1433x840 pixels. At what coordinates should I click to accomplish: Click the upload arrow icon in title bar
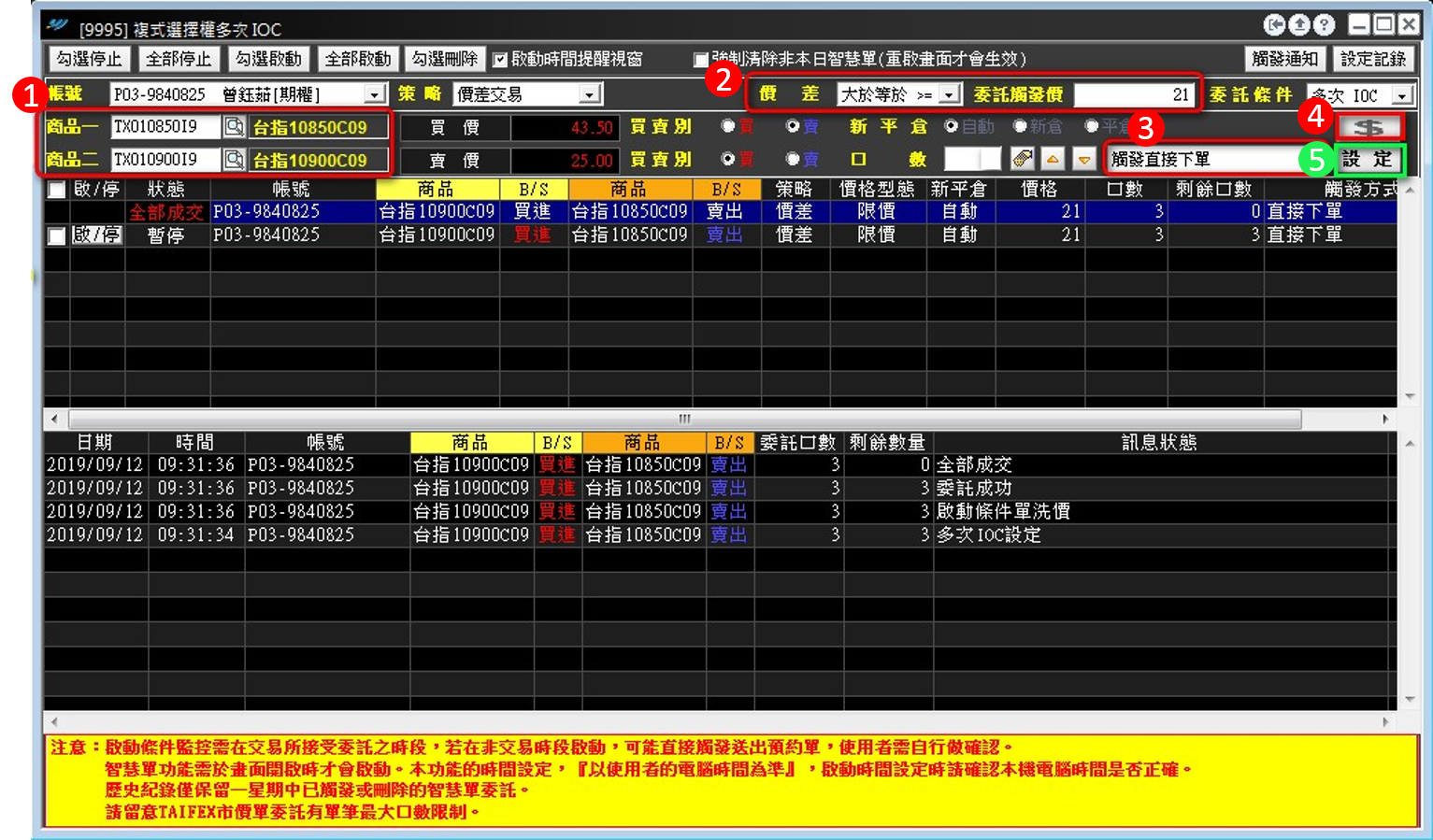[1299, 25]
